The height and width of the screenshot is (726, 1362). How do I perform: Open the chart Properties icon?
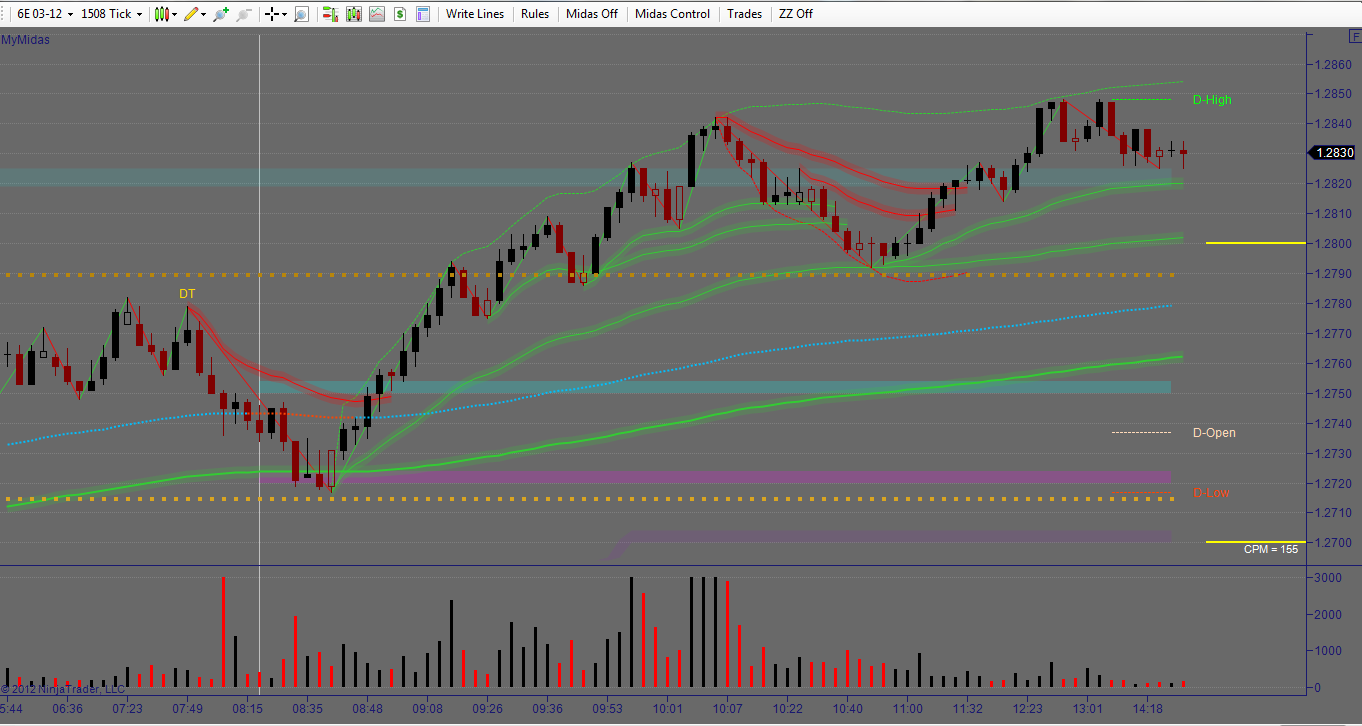pos(423,14)
